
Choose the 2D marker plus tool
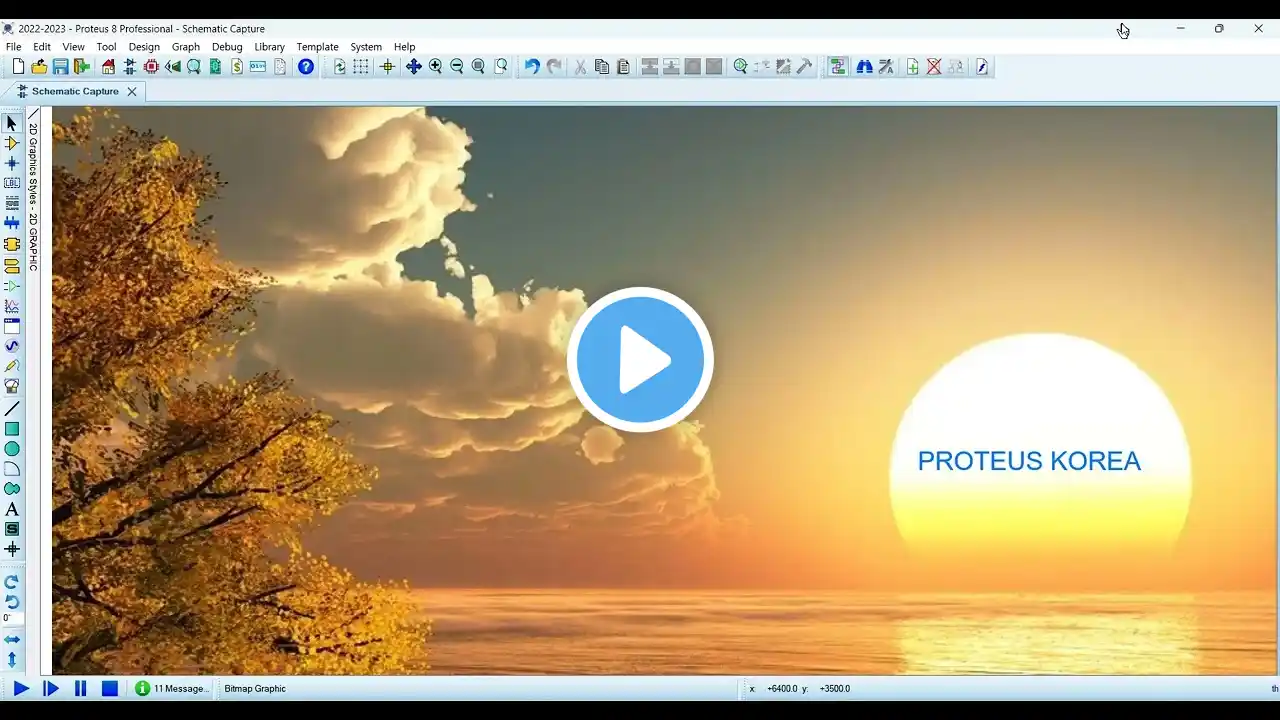point(12,549)
